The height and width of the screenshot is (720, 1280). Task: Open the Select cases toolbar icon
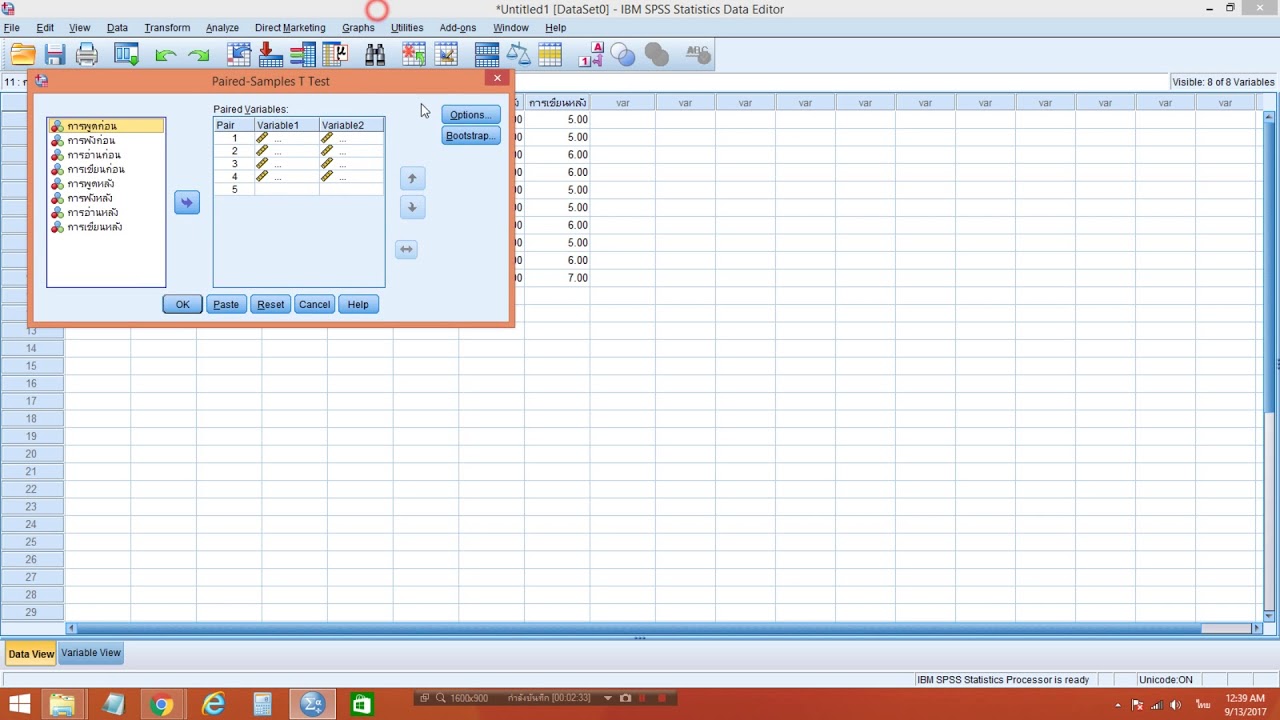[550, 55]
